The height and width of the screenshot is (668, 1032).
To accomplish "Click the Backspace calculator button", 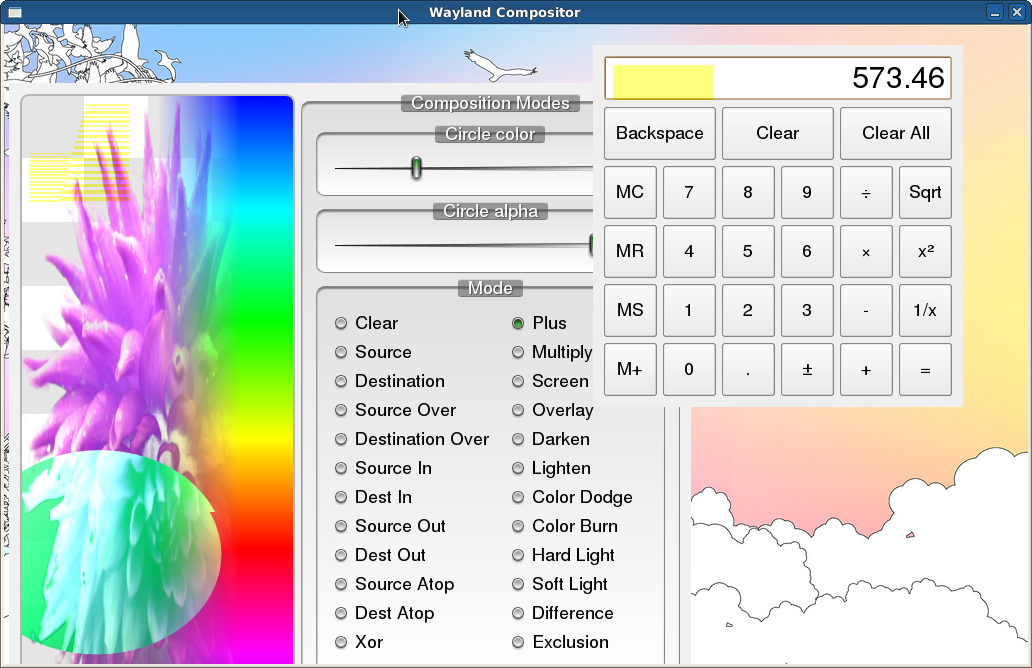I will 659,133.
